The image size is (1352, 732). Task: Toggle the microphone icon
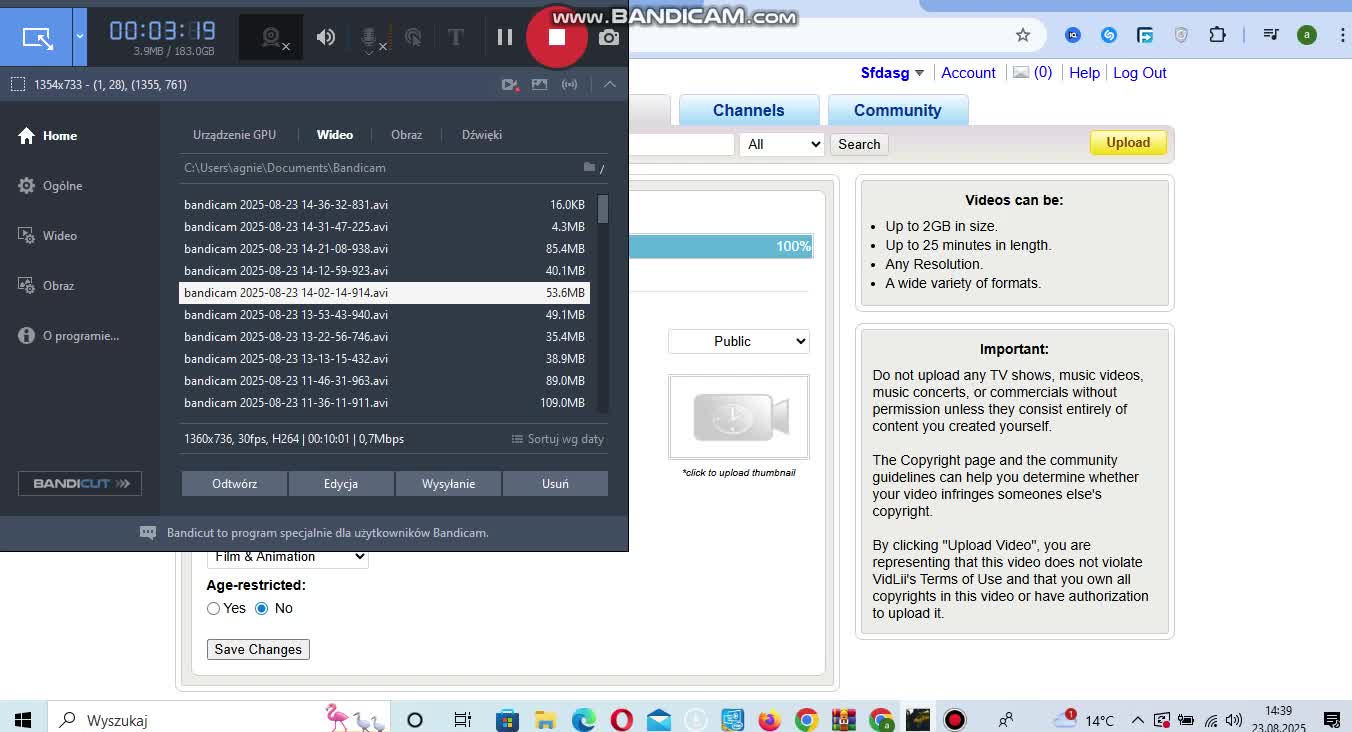click(369, 38)
